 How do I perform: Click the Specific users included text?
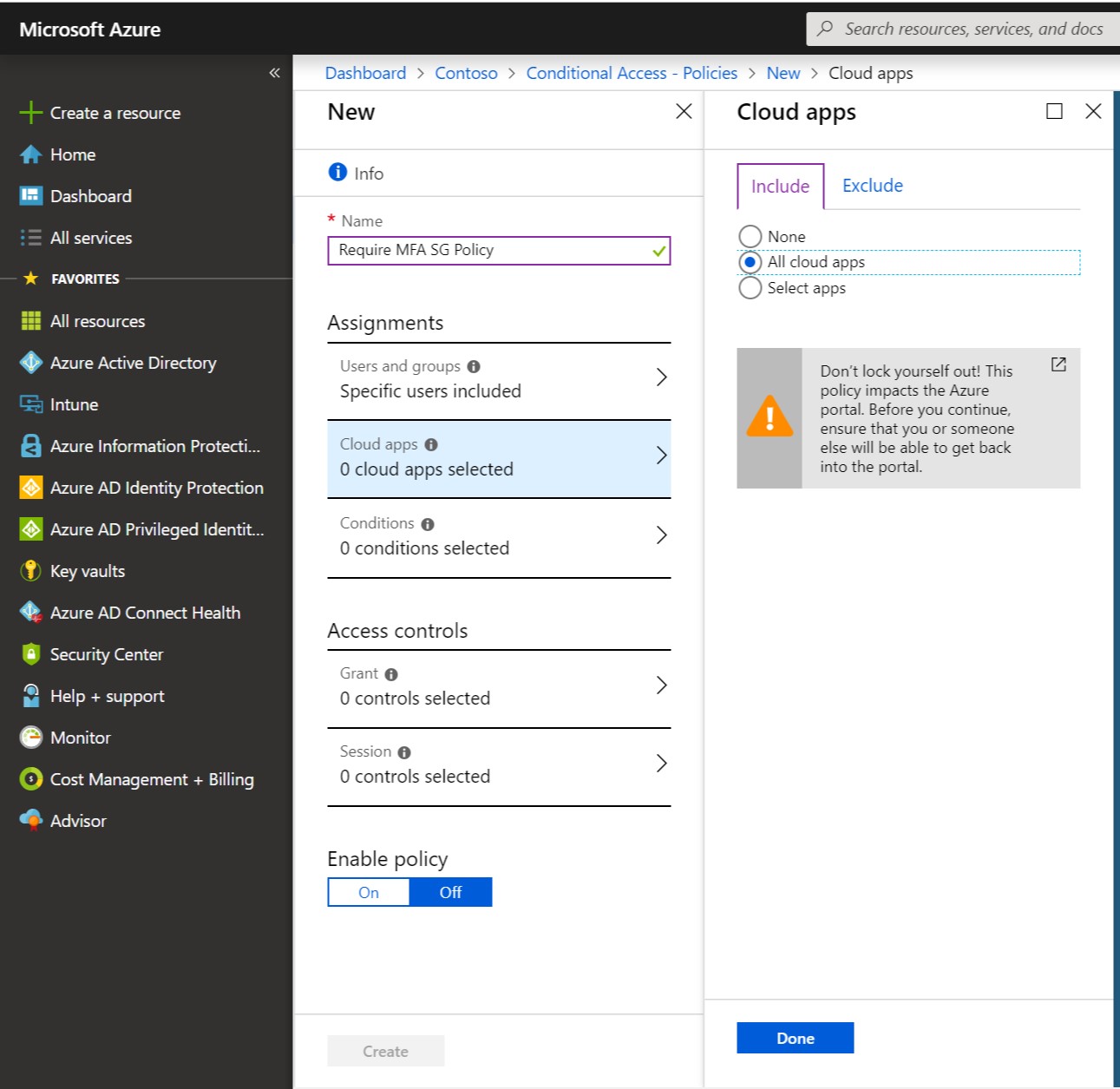(x=430, y=391)
